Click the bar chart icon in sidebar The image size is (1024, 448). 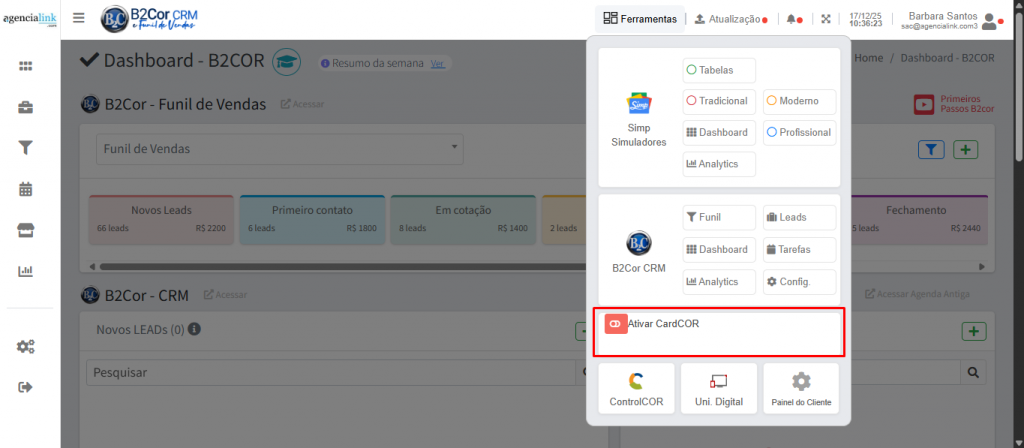point(26,271)
